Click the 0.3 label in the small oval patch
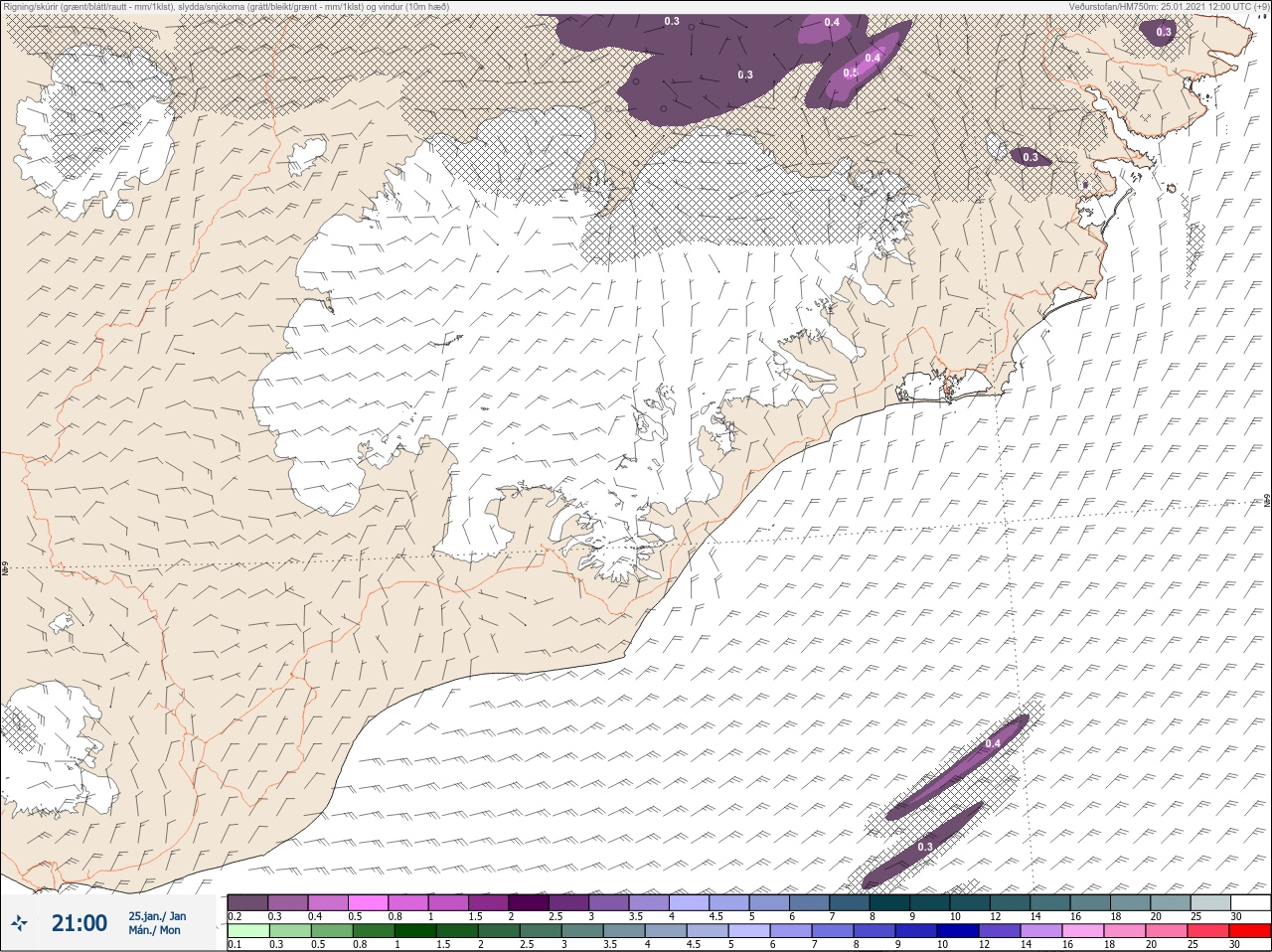 pos(1031,157)
